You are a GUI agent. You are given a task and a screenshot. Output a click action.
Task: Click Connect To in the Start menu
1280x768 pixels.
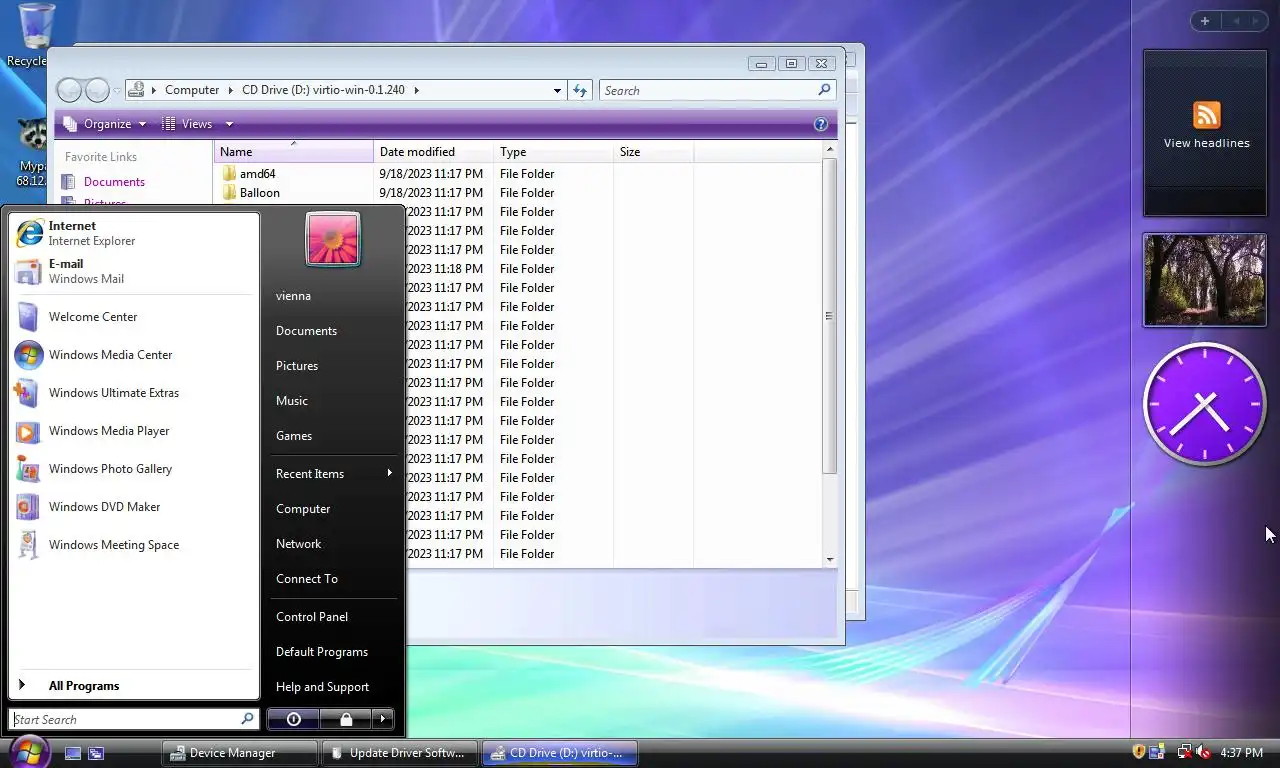pos(333,579)
